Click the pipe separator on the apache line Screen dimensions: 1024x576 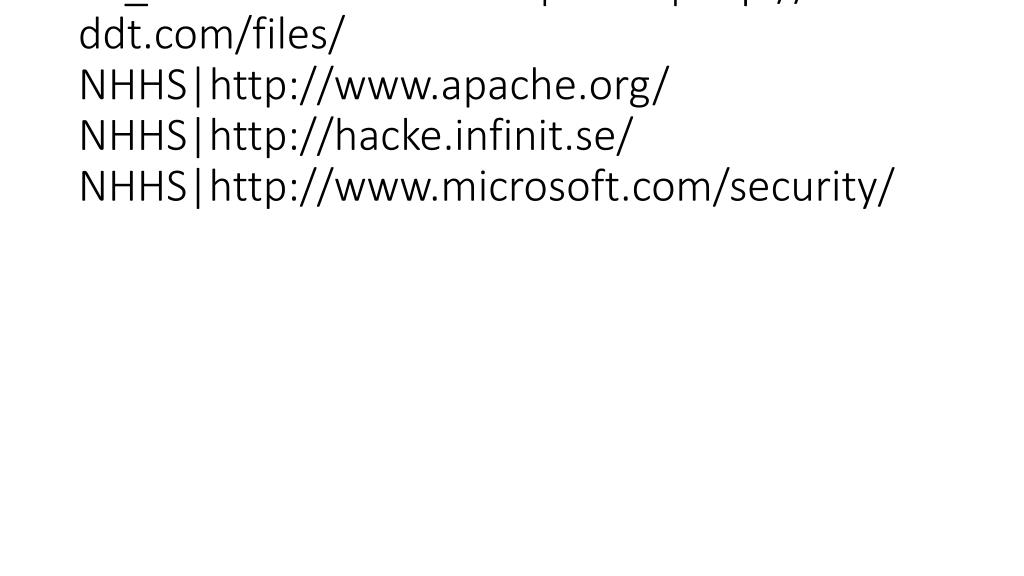pos(199,87)
